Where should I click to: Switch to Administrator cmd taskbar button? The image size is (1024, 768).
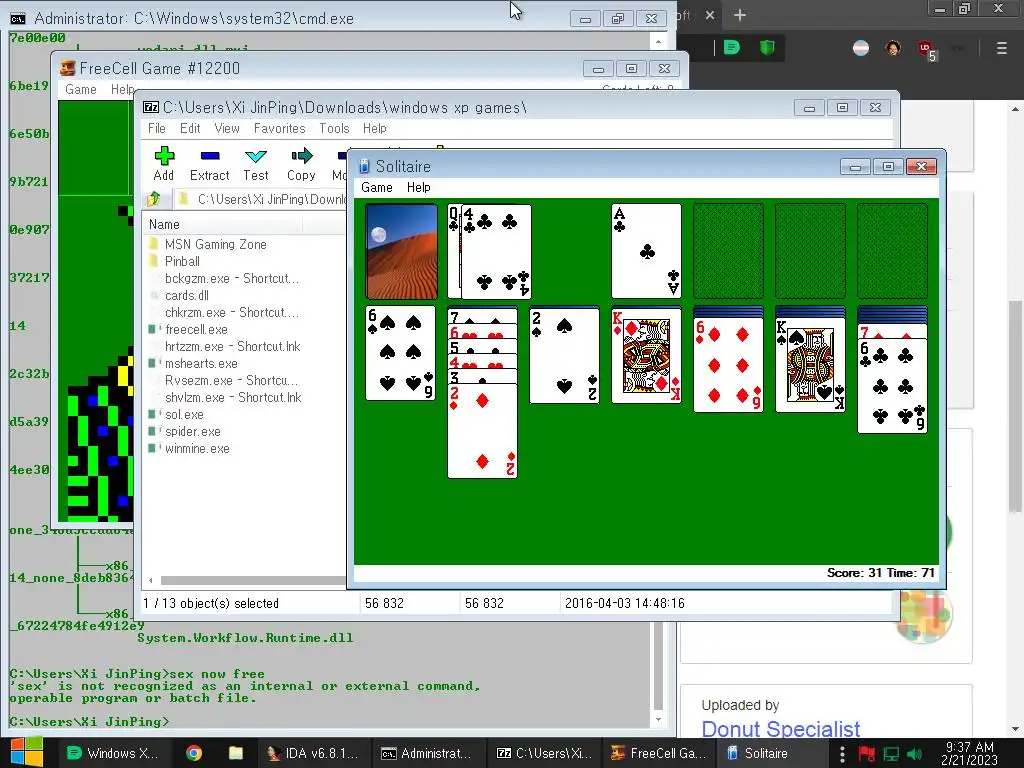(x=428, y=753)
